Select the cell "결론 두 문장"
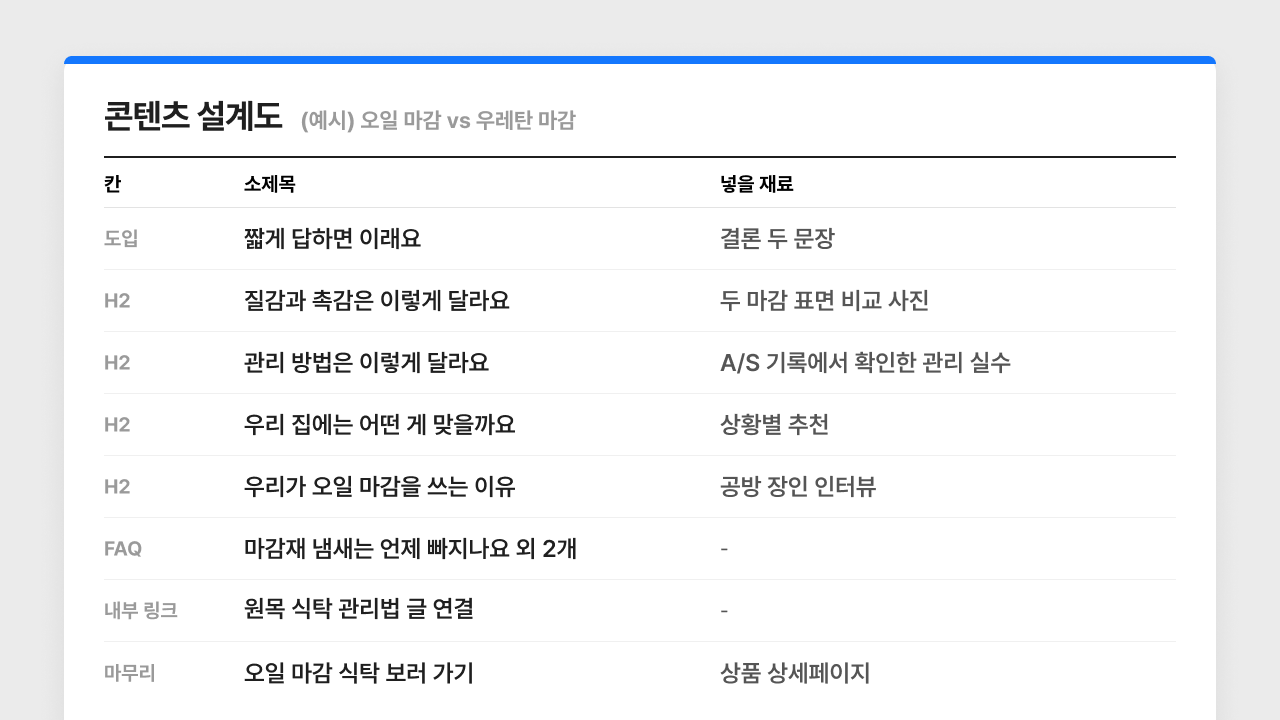Image resolution: width=1280 pixels, height=720 pixels. pos(777,239)
